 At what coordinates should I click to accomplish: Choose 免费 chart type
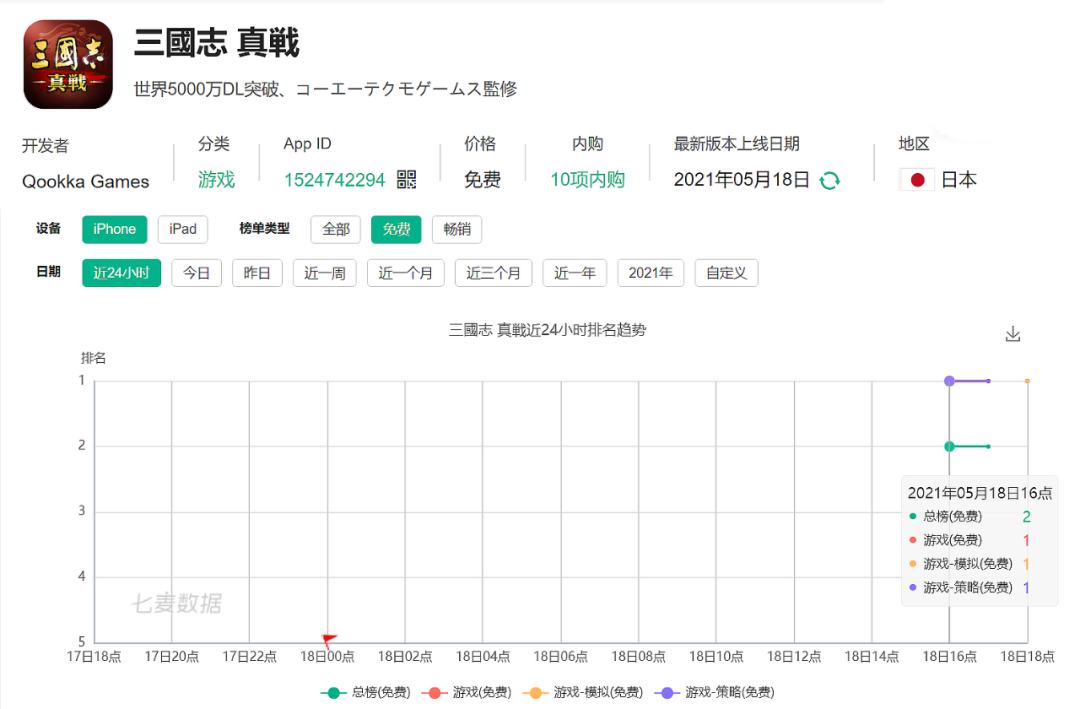(x=396, y=229)
